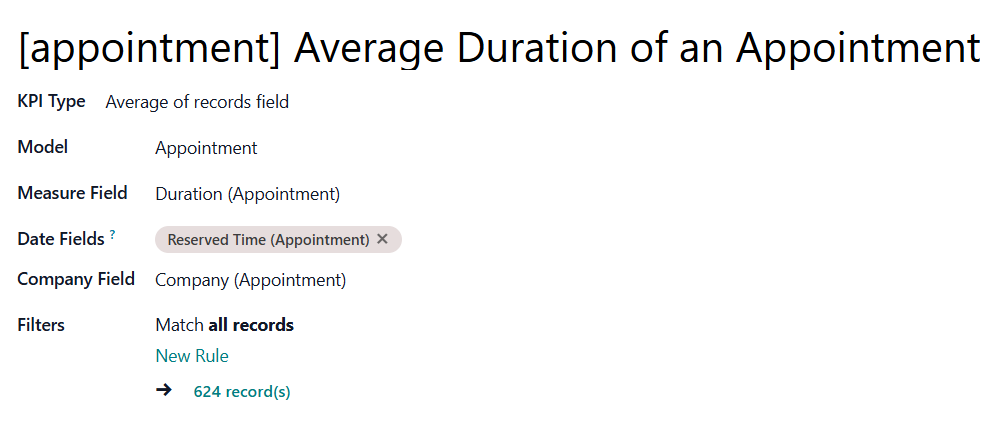Change the 'all records' match selector
This screenshot has height=443, width=995.
[251, 325]
